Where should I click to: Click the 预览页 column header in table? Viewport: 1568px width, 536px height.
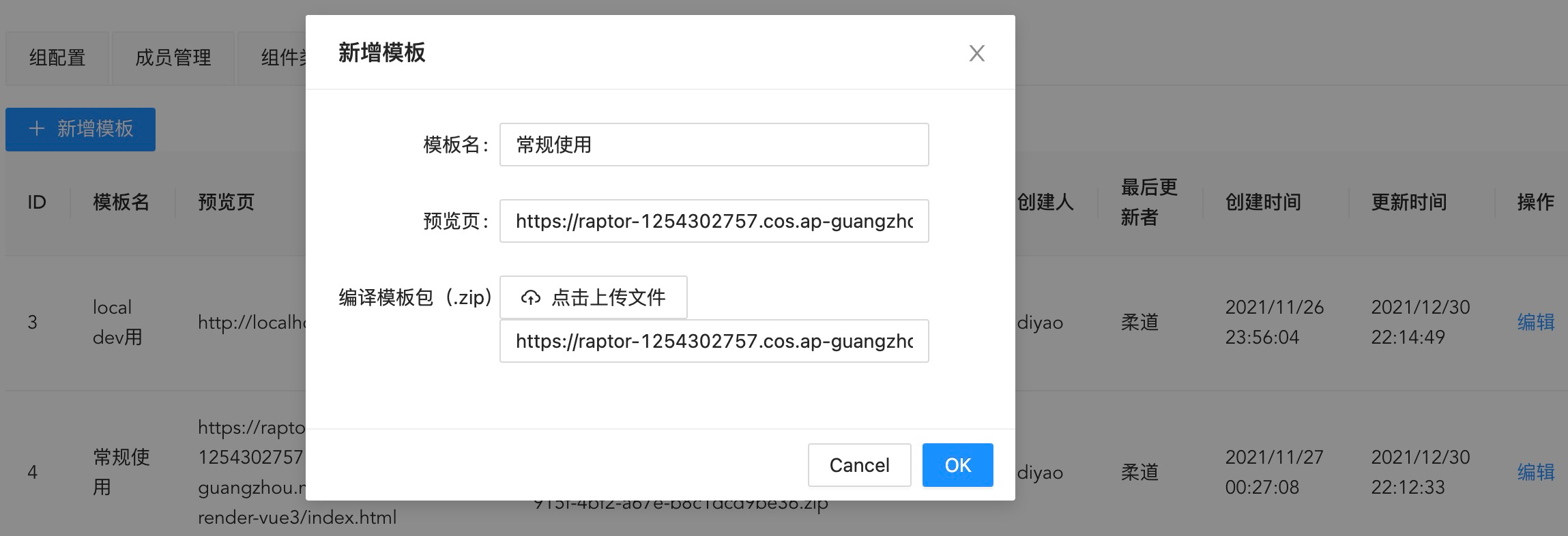(226, 202)
